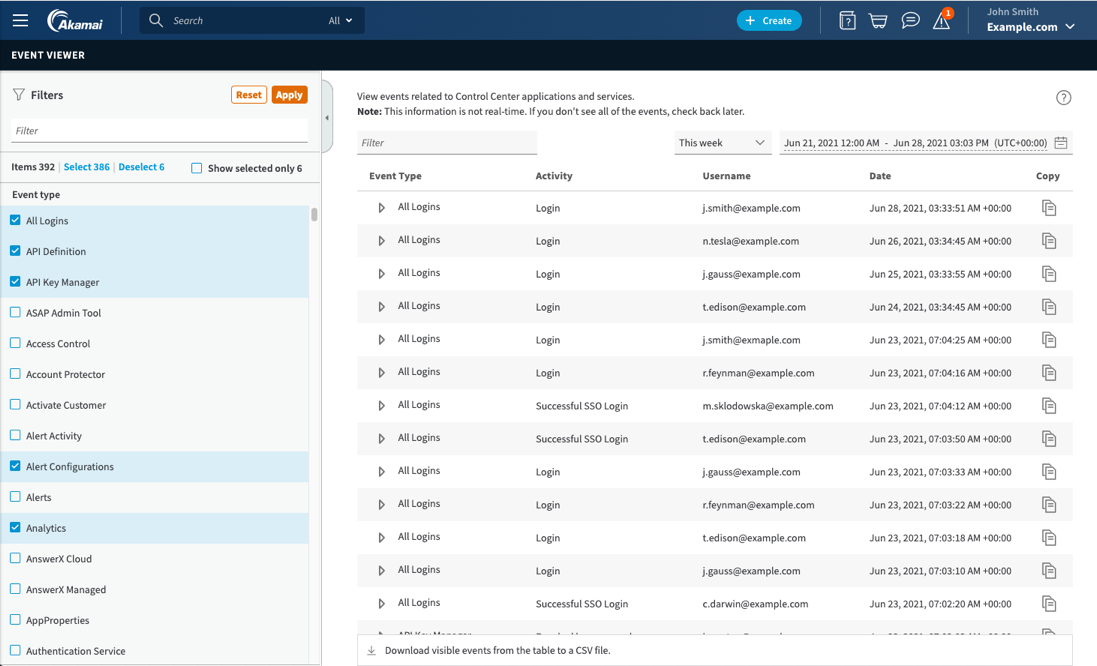
Task: Copy the j.smith@example.com Jun 28 event
Action: (x=1048, y=208)
